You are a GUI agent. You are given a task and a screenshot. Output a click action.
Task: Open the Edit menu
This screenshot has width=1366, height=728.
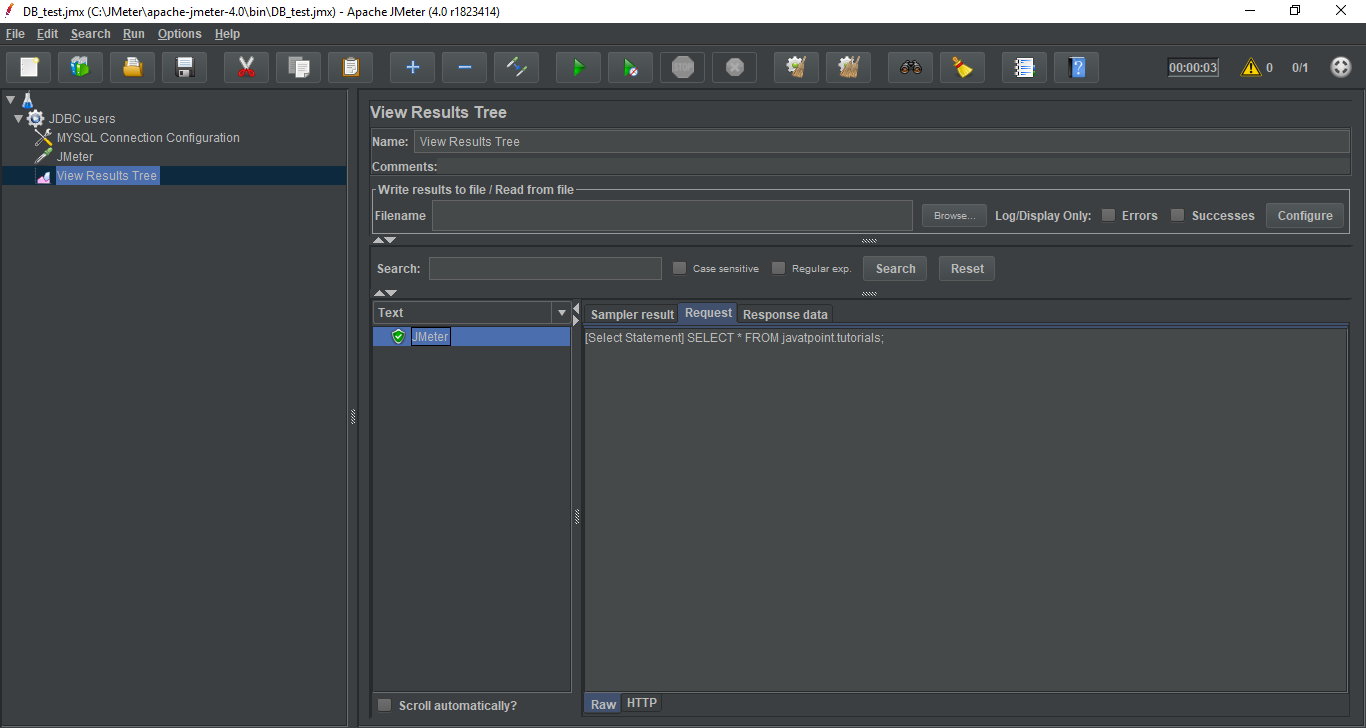[x=47, y=34]
